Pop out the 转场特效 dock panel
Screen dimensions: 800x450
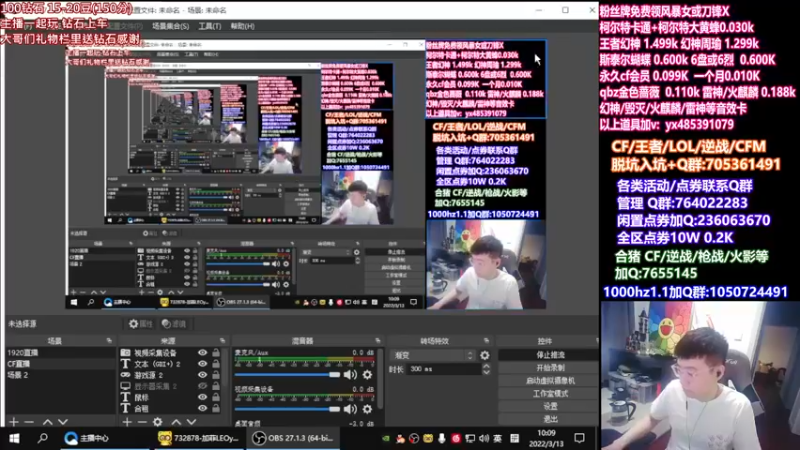pyautogui.click(x=486, y=340)
